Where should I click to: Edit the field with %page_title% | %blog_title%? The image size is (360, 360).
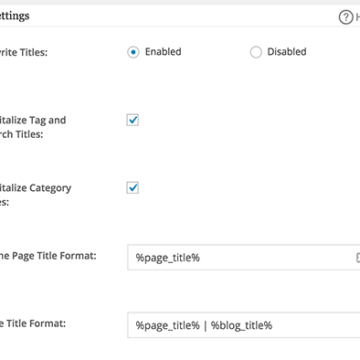pyautogui.click(x=244, y=325)
